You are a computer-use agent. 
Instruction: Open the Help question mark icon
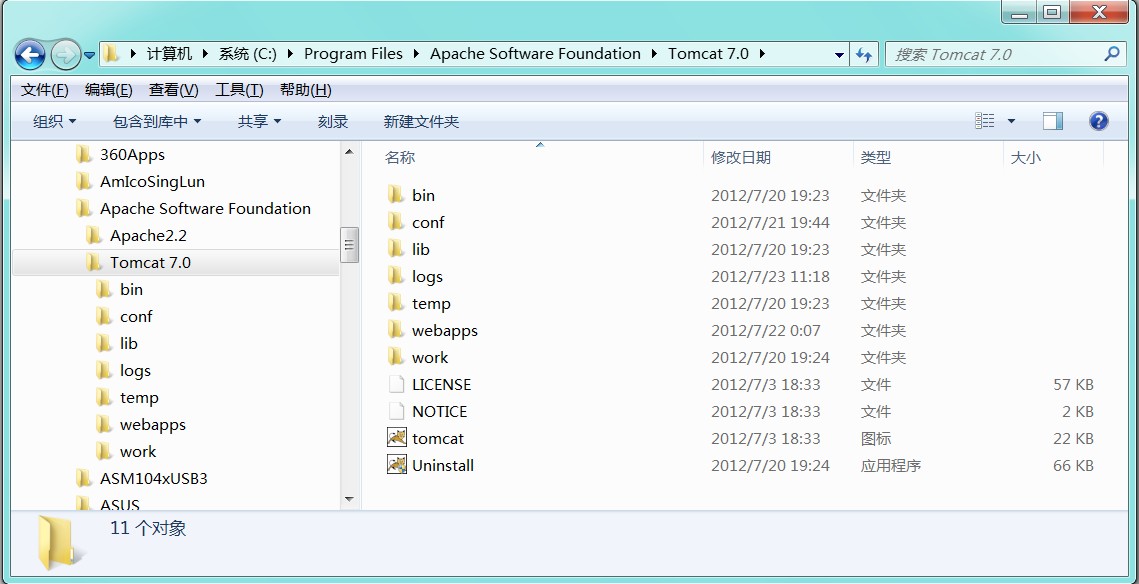1098,121
